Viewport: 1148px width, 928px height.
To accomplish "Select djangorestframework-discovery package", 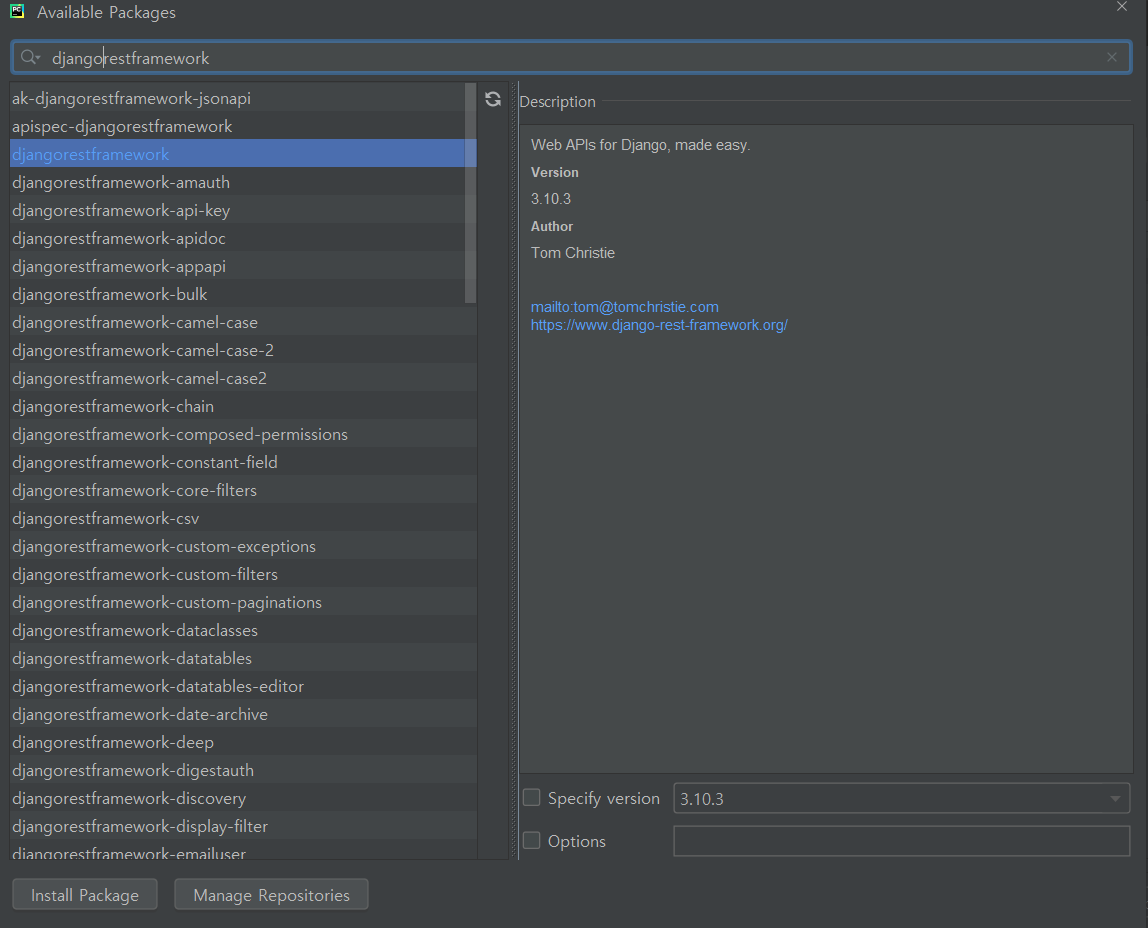I will pyautogui.click(x=242, y=798).
